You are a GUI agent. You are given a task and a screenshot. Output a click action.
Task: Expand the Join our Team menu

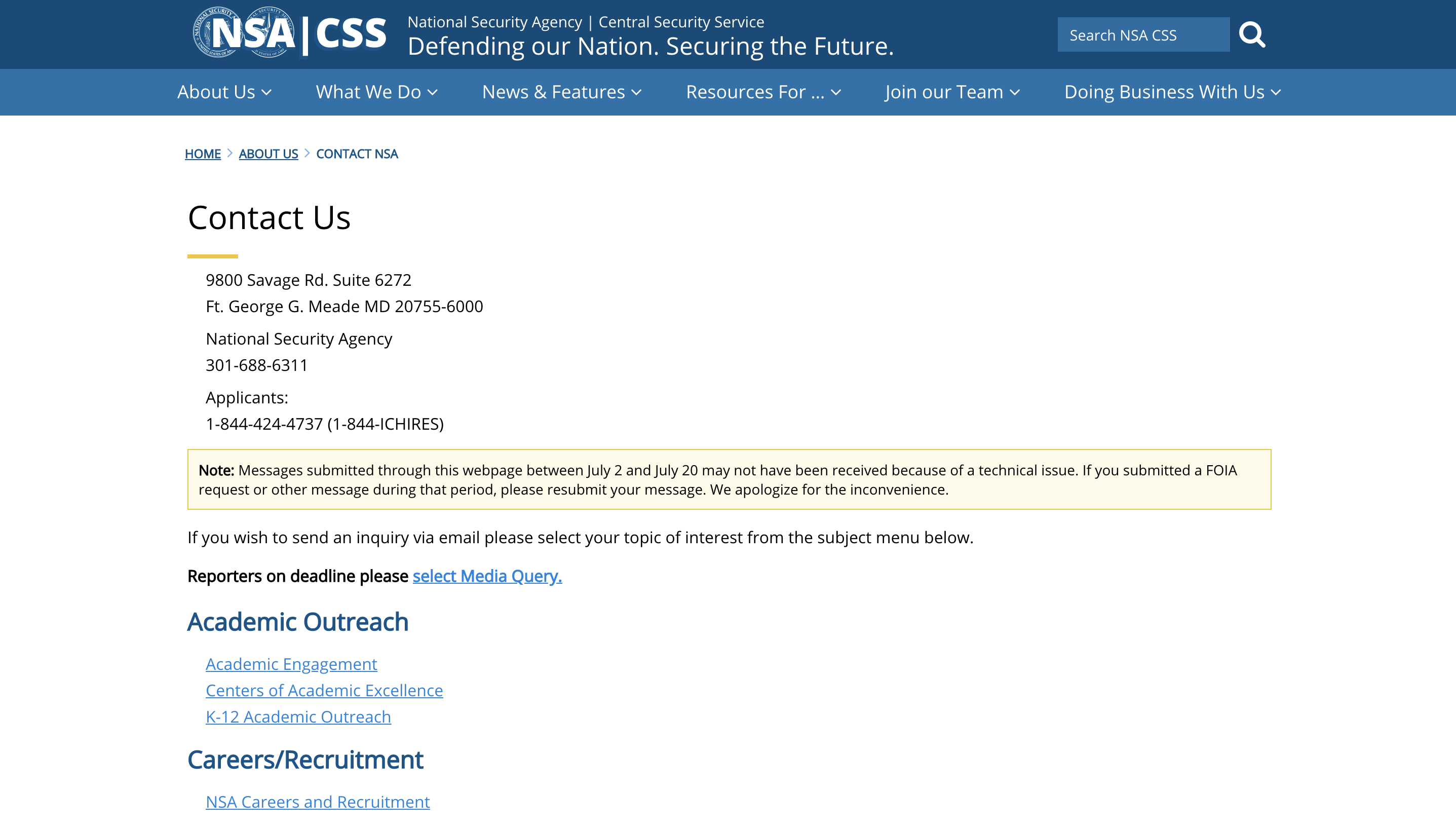point(952,92)
